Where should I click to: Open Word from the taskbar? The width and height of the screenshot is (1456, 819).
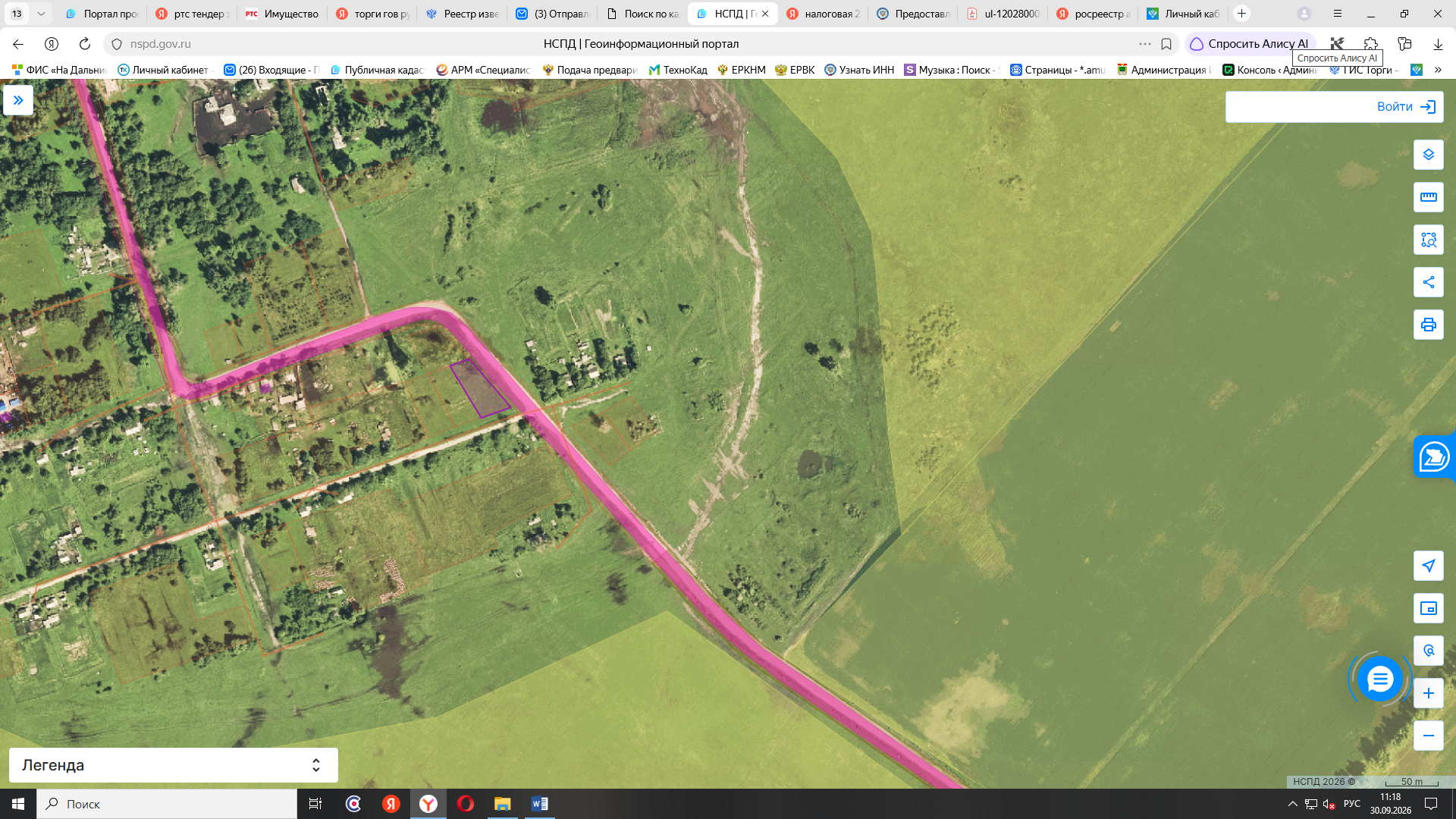(x=540, y=804)
